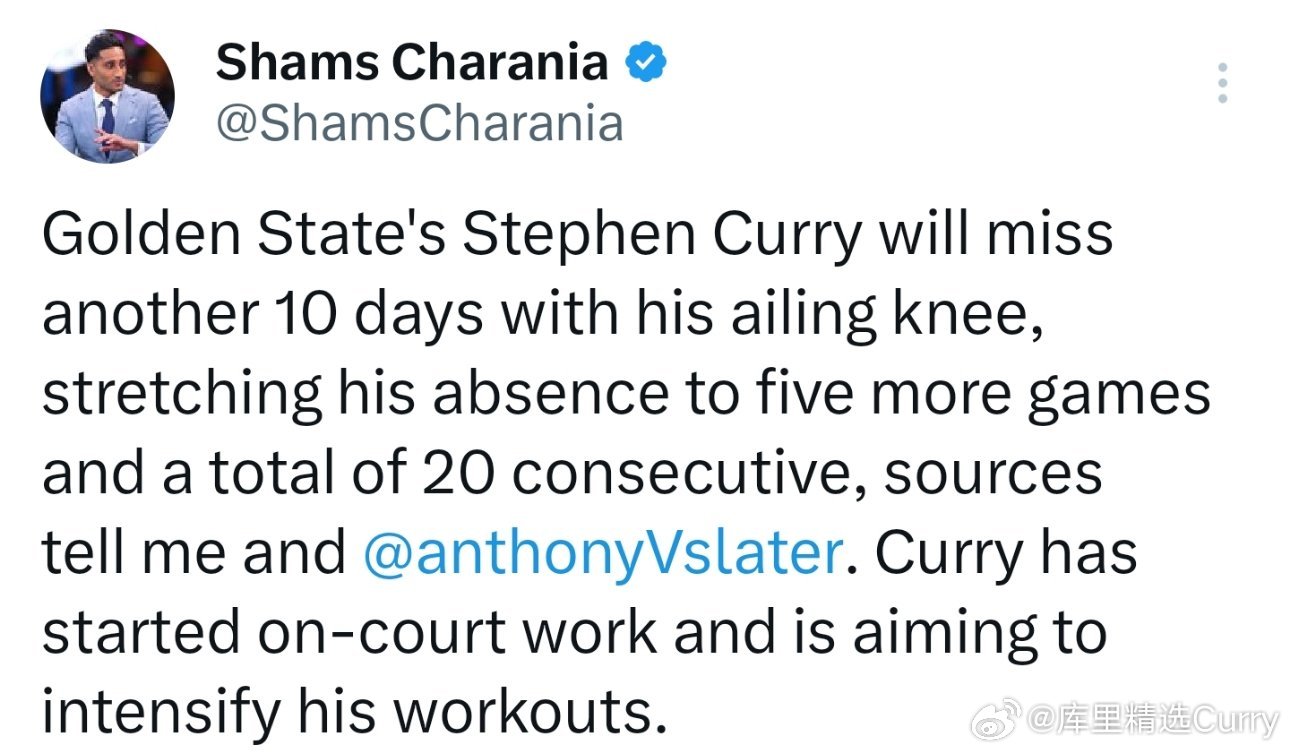The height and width of the screenshot is (754, 1290).
Task: Click the display name Shams Charania
Action: tap(412, 63)
